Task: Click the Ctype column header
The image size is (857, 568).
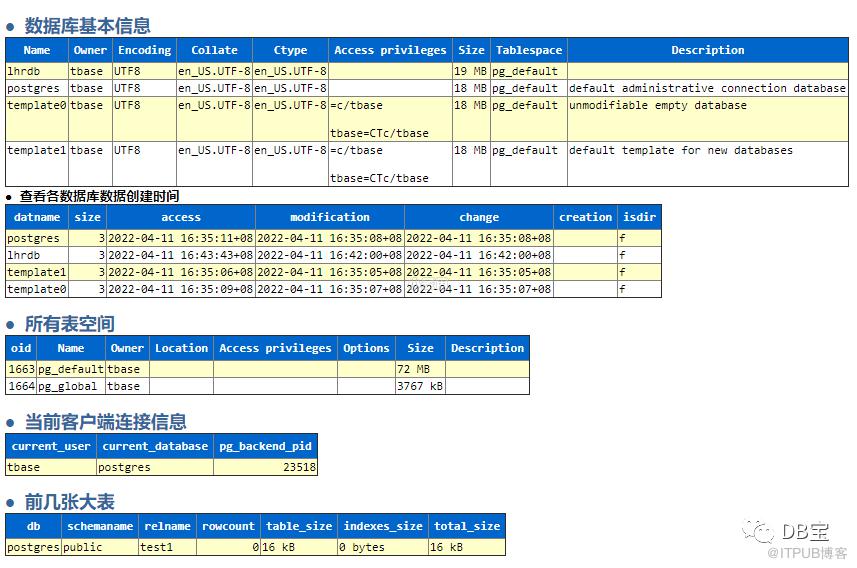Action: [290, 50]
